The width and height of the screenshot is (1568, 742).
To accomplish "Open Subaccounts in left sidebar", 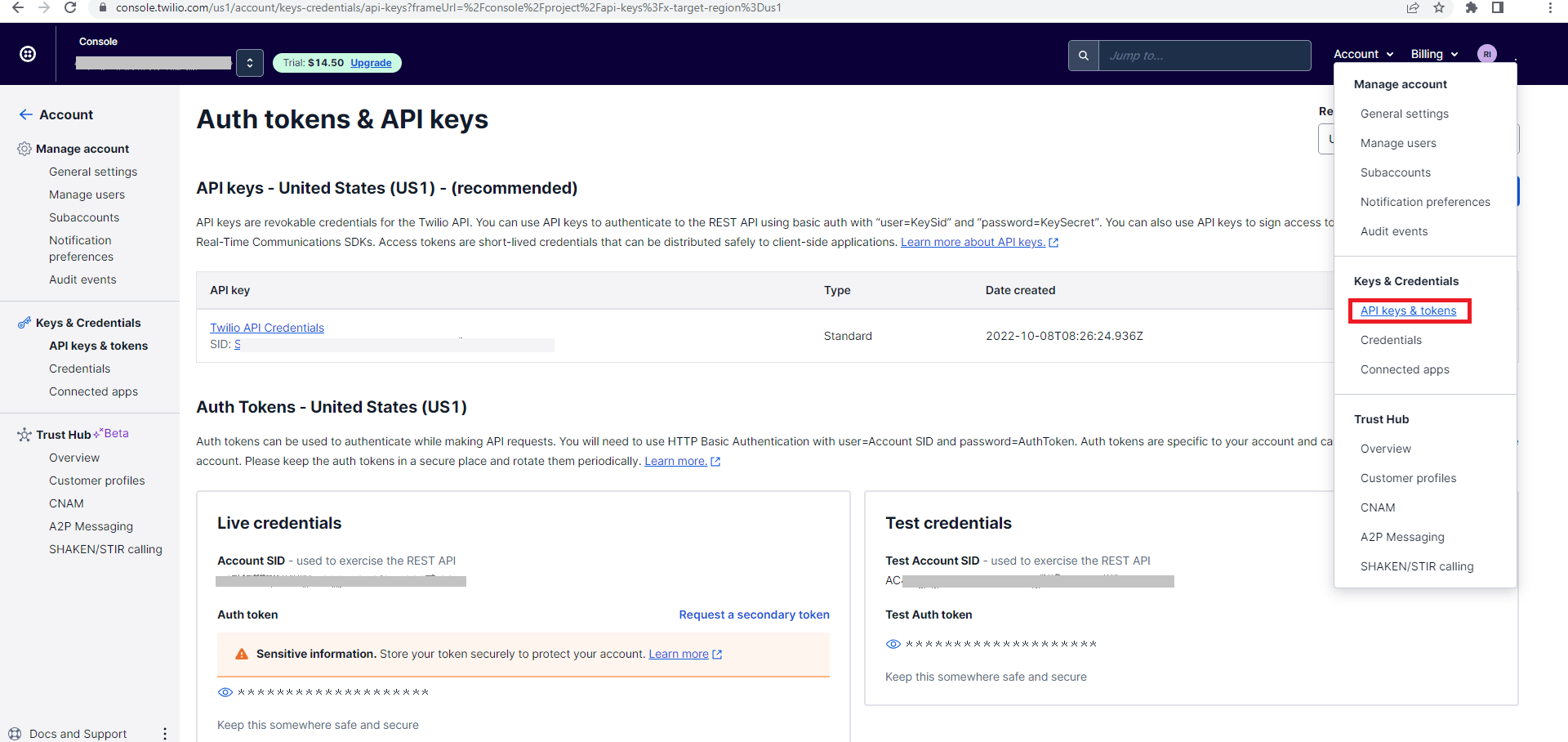I will (84, 217).
